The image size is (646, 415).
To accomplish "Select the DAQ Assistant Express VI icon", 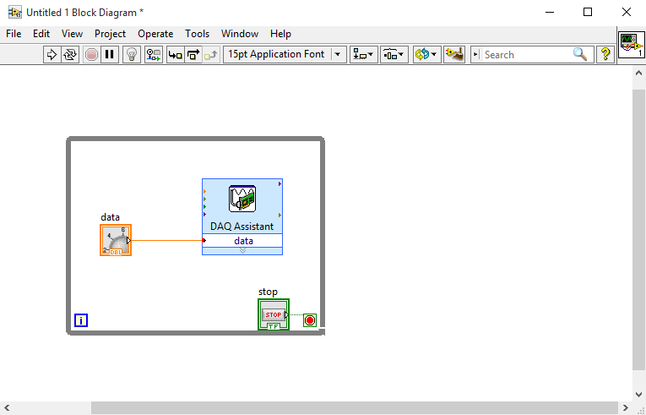I will (x=242, y=199).
